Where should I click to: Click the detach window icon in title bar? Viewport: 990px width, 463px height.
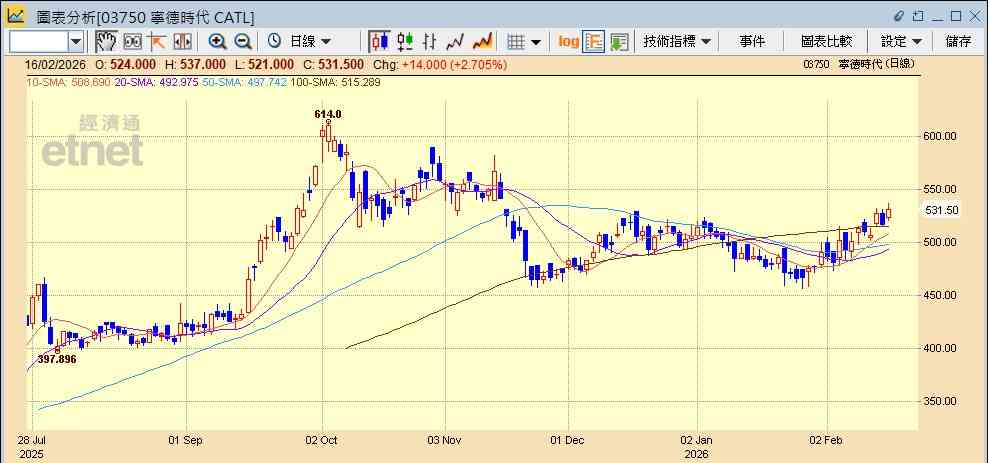point(918,16)
